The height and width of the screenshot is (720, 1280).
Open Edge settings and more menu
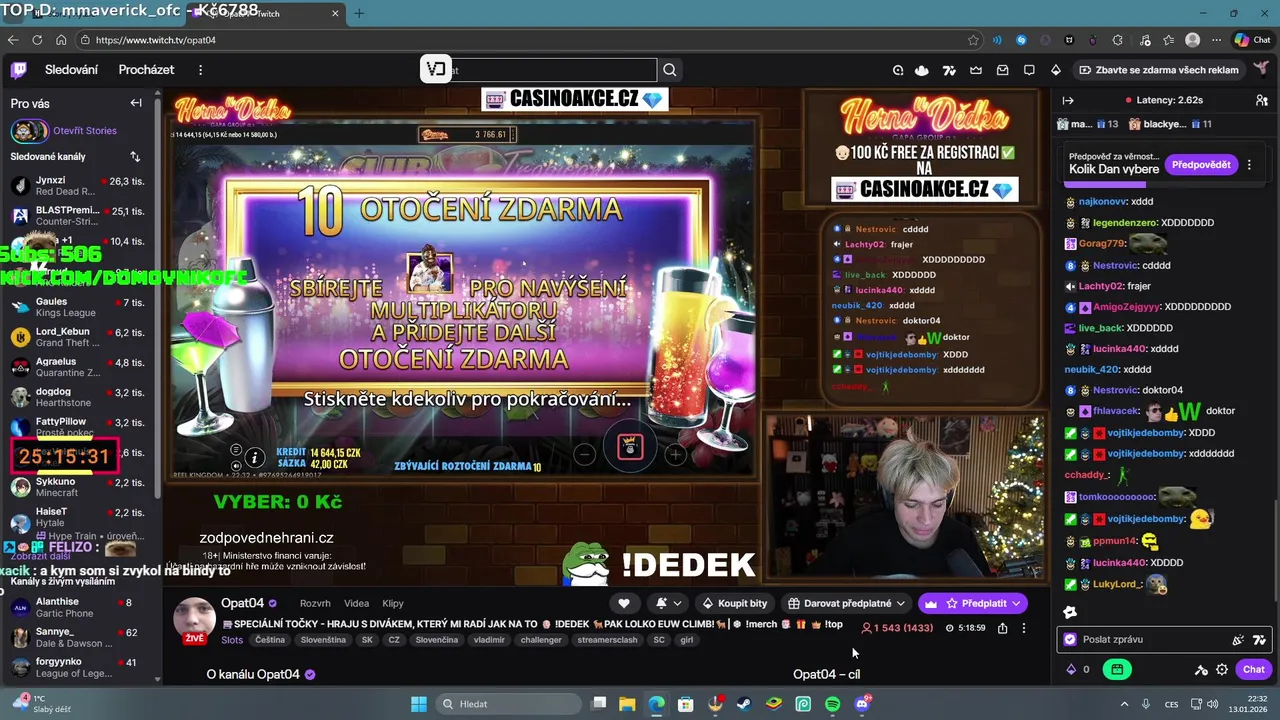[x=1216, y=40]
